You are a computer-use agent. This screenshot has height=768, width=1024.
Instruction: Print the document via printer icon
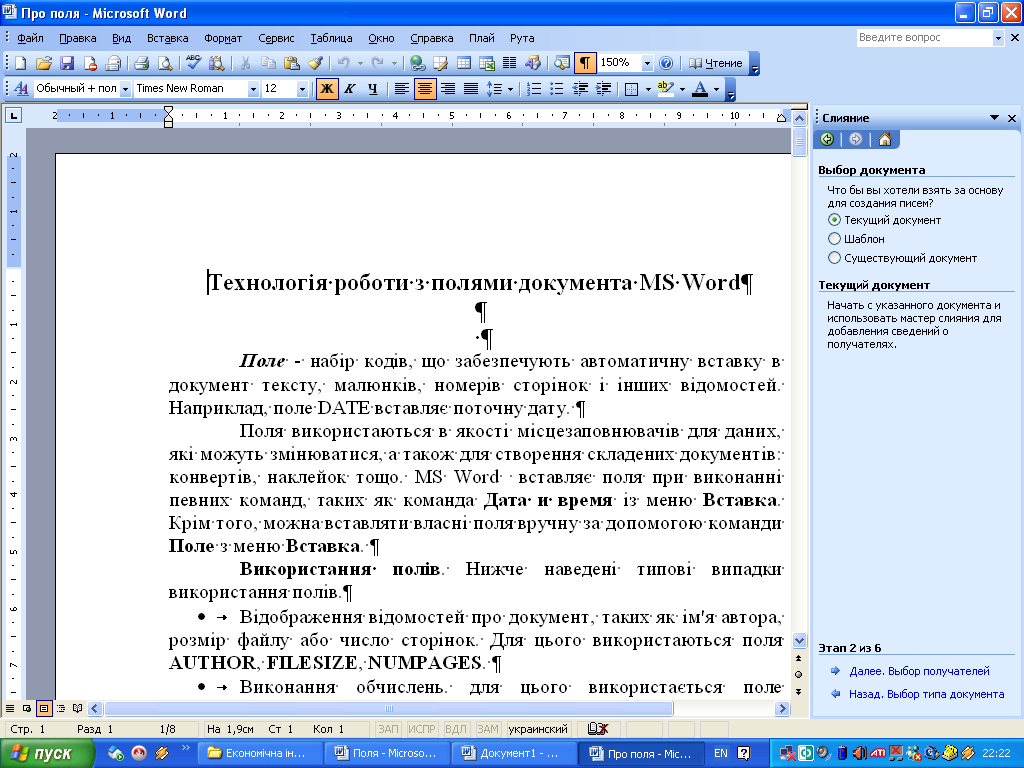point(141,63)
